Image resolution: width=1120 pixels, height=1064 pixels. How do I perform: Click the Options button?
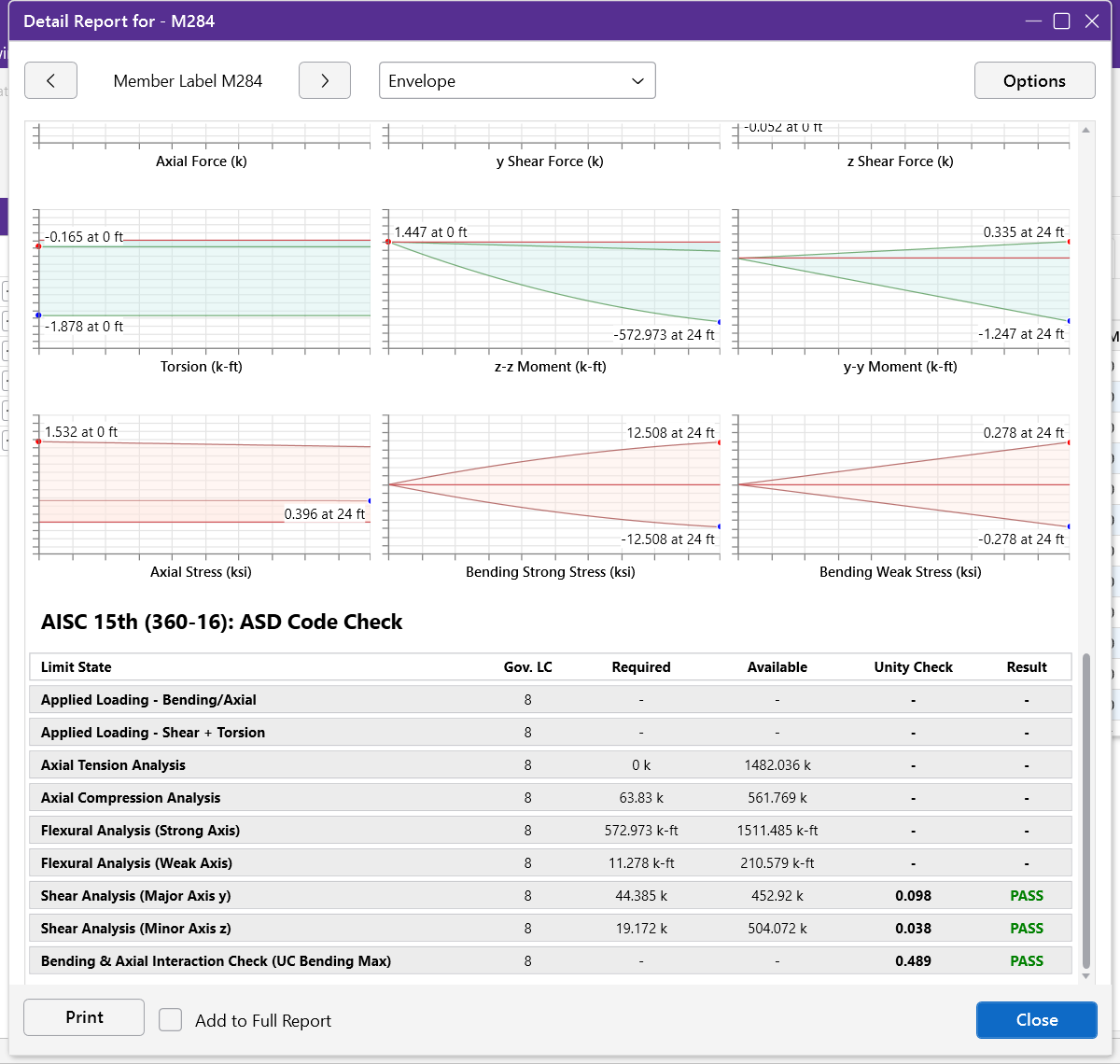pyautogui.click(x=1034, y=80)
